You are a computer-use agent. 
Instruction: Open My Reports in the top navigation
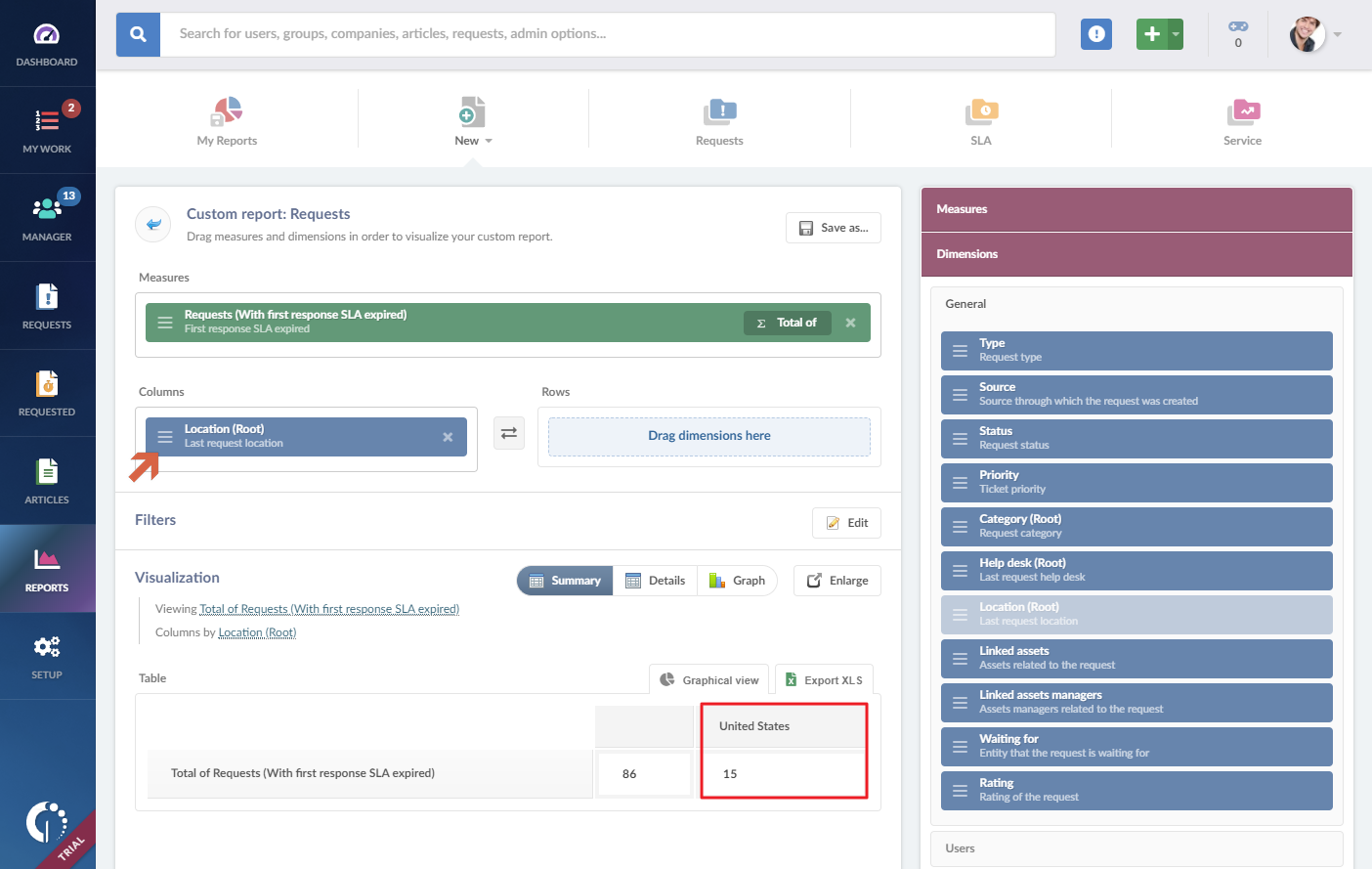(226, 119)
